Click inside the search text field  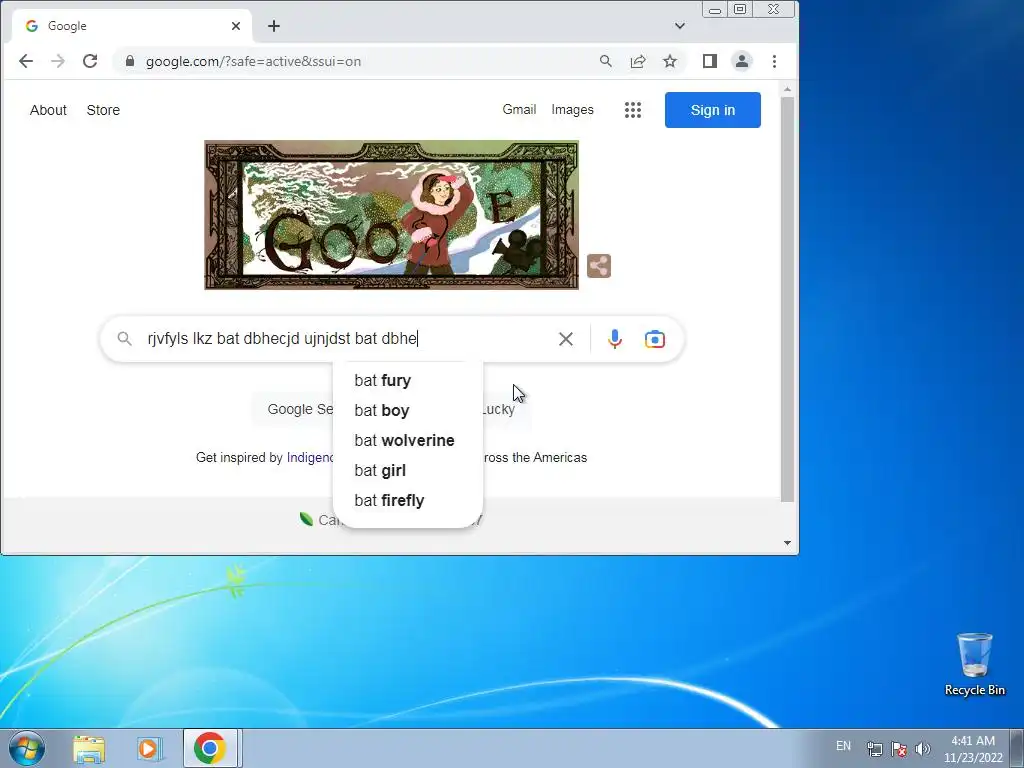click(x=346, y=339)
